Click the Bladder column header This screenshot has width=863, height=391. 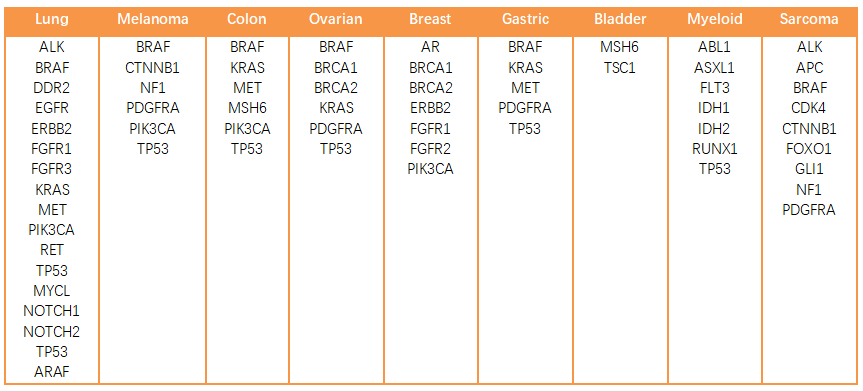coord(619,19)
